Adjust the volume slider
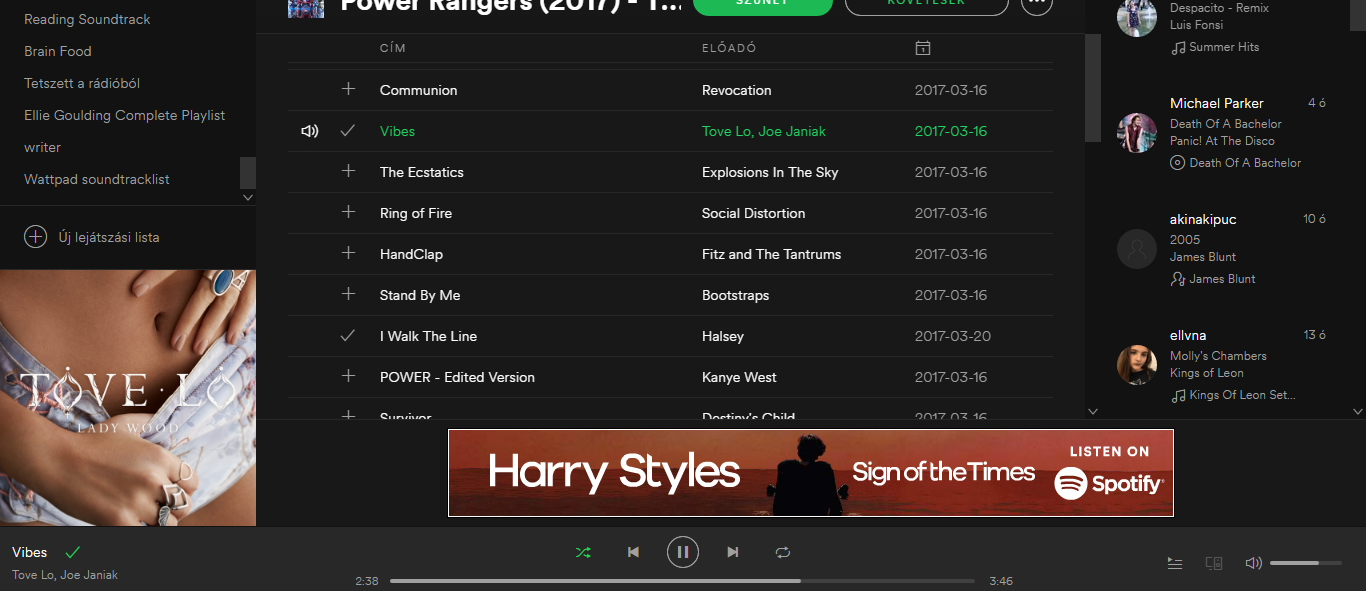The width and height of the screenshot is (1366, 591). point(1306,563)
